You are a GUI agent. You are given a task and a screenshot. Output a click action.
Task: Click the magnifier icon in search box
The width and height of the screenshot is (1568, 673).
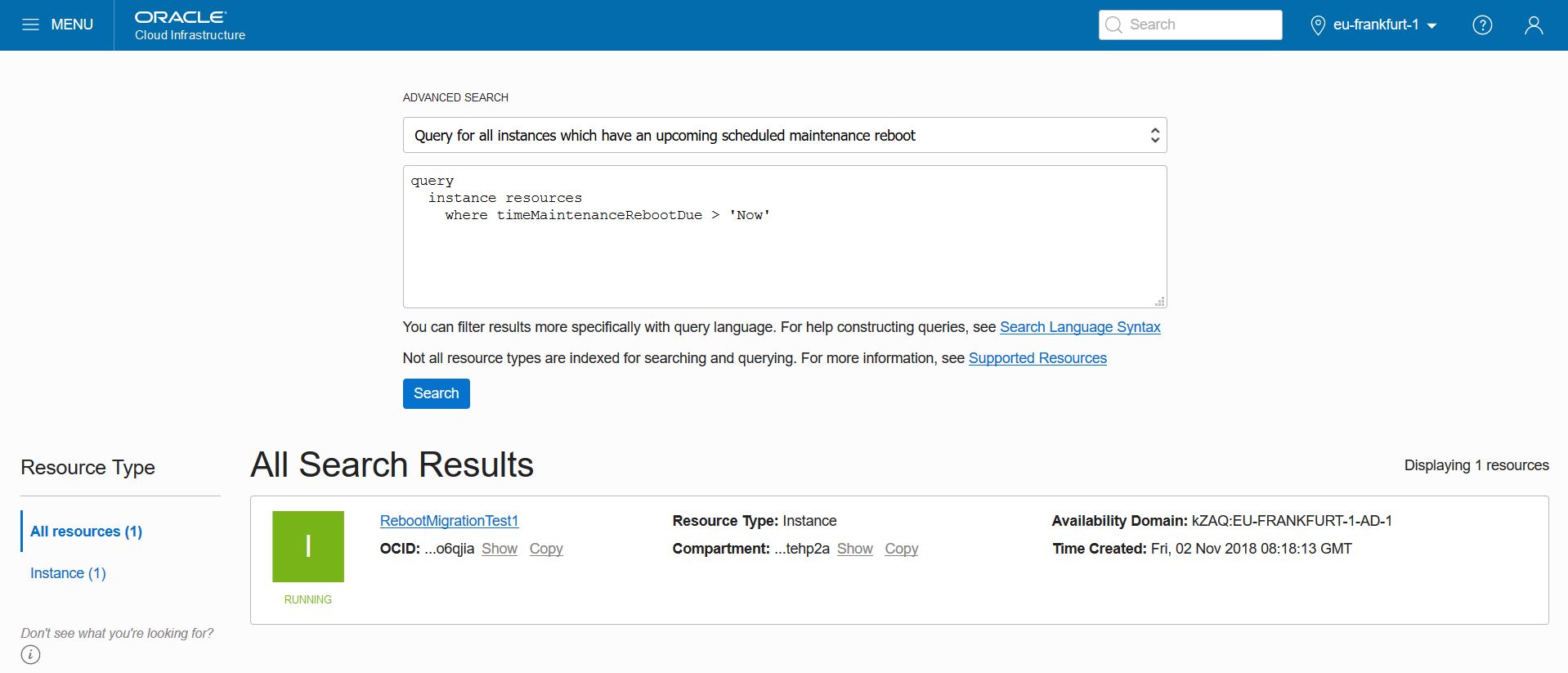click(1113, 25)
